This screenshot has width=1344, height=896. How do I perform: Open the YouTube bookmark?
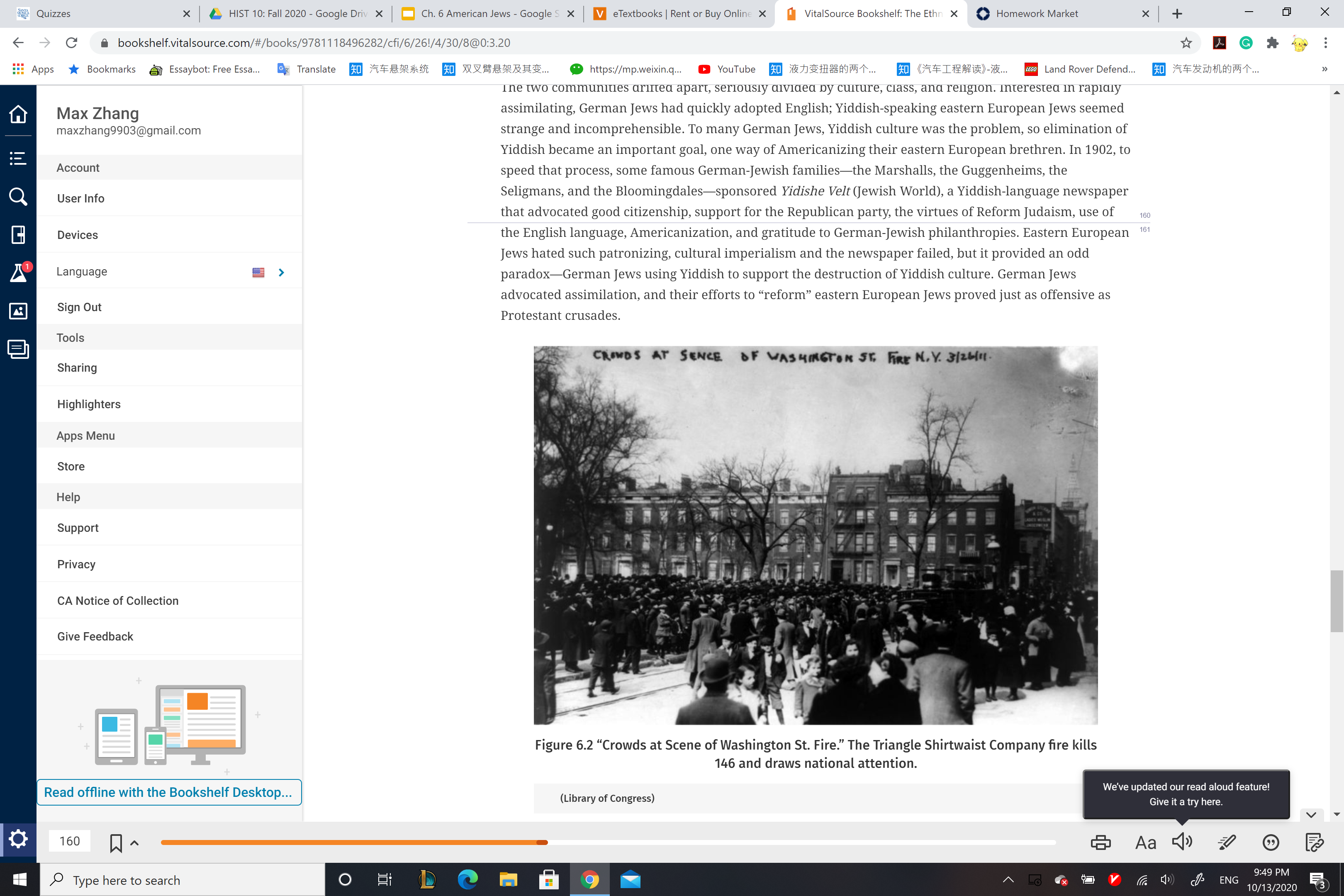[727, 69]
